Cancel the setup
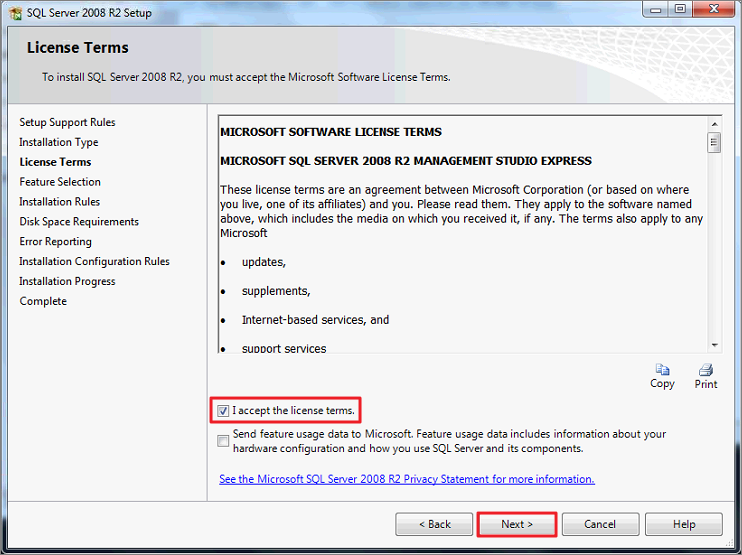The height and width of the screenshot is (555, 742). click(600, 524)
